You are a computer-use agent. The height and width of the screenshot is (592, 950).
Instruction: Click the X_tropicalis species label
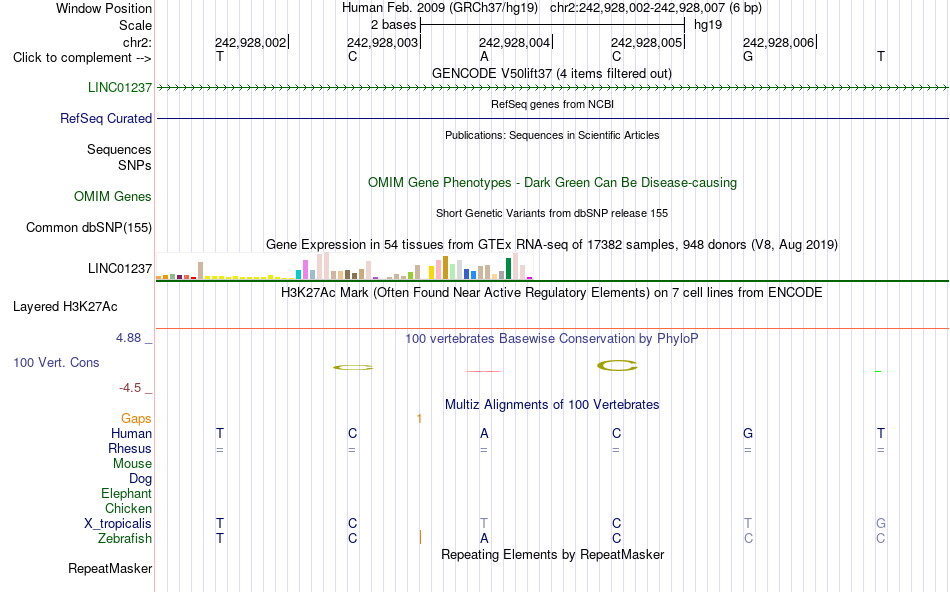point(118,524)
